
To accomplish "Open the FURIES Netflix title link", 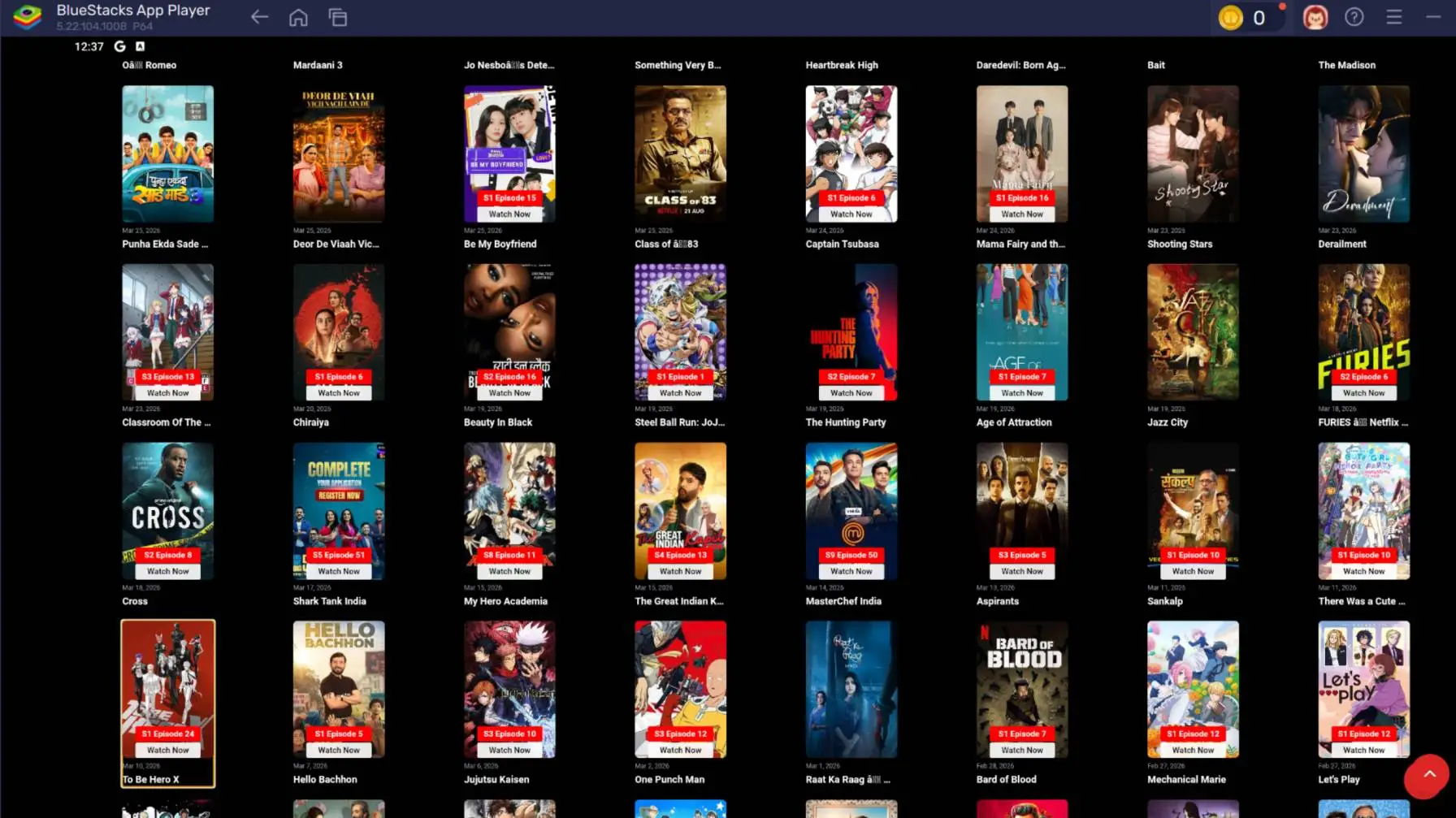I will (1363, 422).
